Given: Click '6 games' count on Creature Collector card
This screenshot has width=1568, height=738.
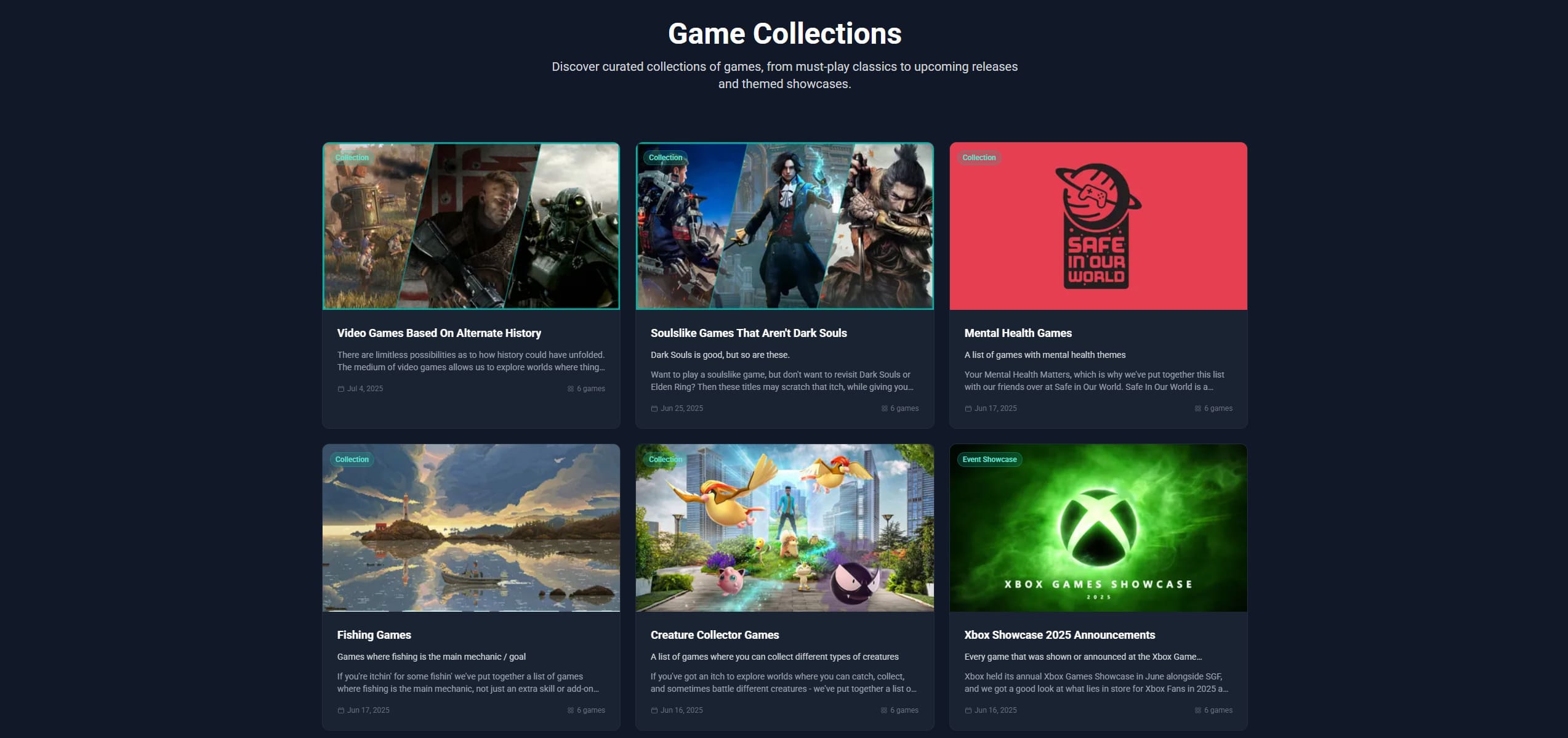Looking at the screenshot, I should pyautogui.click(x=904, y=710).
